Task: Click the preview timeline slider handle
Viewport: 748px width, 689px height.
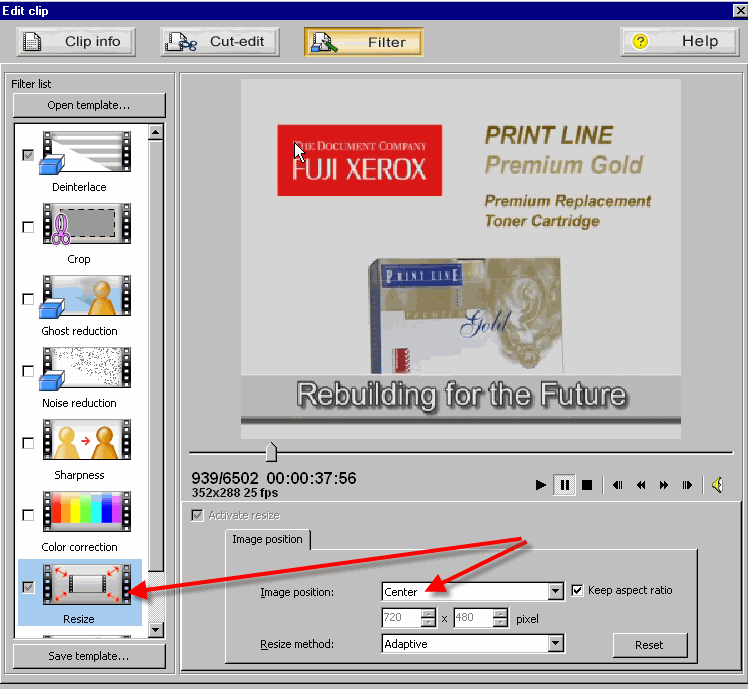Action: 271,452
